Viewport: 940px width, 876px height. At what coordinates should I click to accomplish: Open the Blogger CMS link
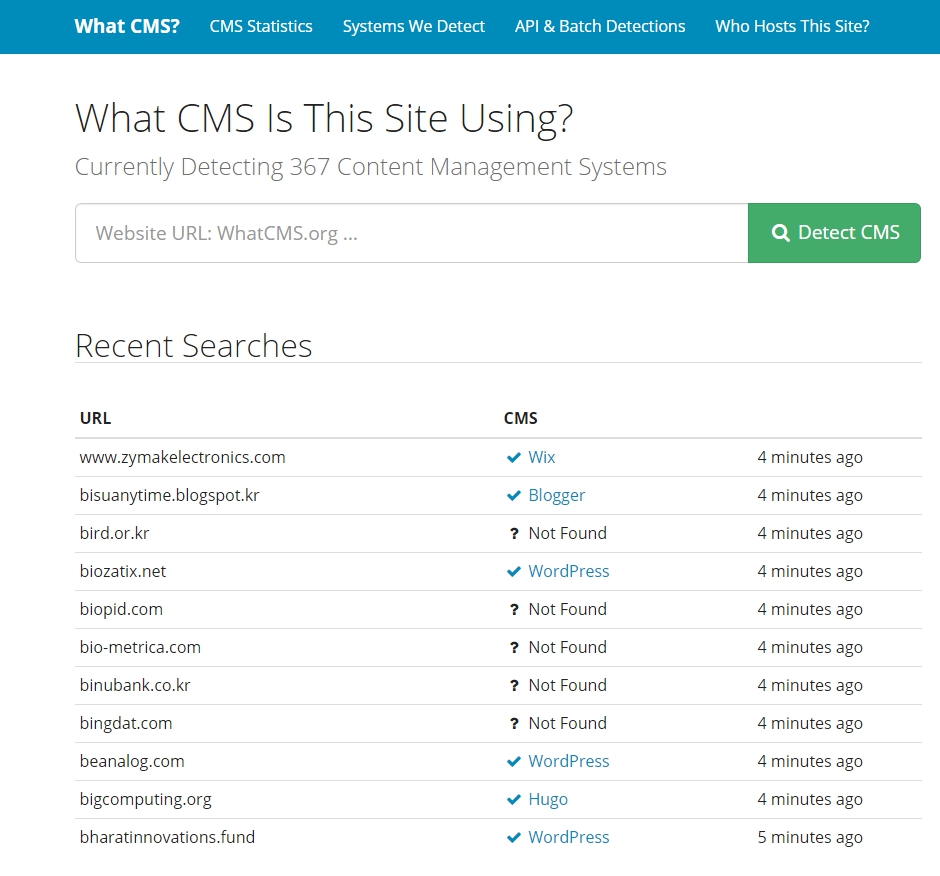click(556, 495)
